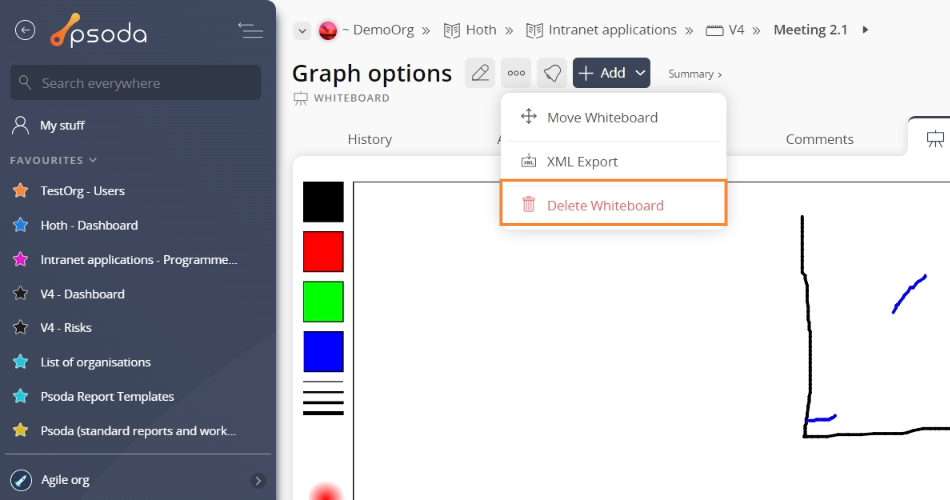950x500 pixels.
Task: Pick the blue color swatch
Action: (323, 351)
